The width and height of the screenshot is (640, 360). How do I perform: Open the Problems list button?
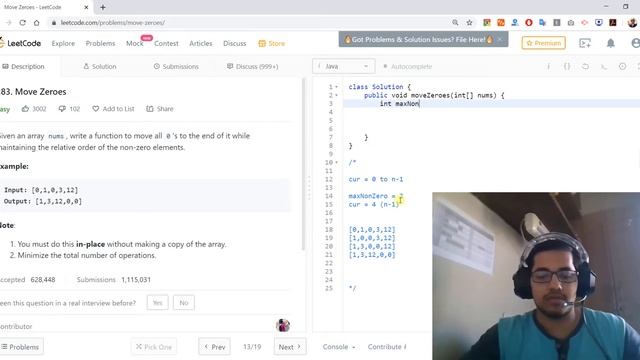coord(20,347)
